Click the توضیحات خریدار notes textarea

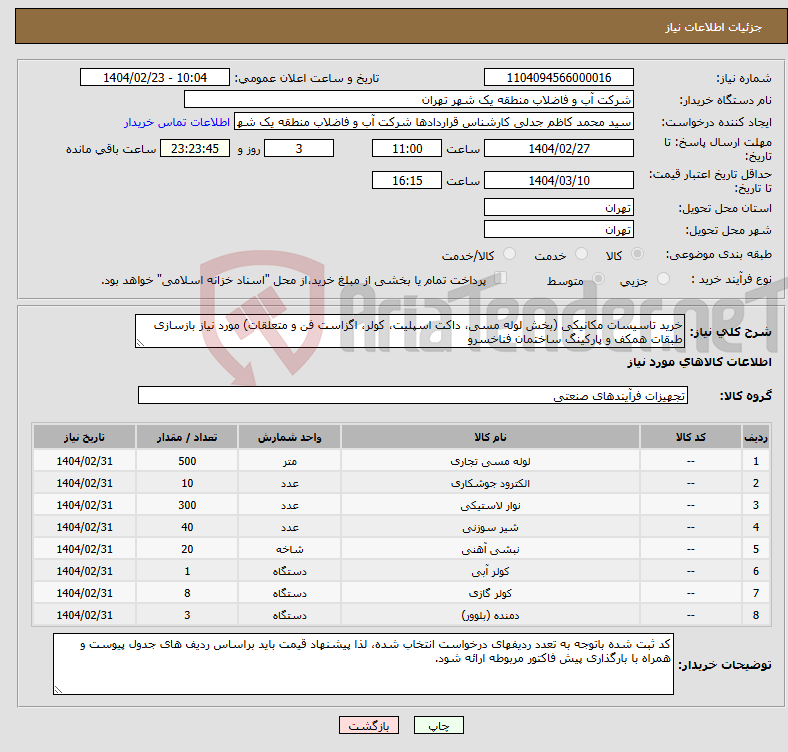tap(363, 664)
